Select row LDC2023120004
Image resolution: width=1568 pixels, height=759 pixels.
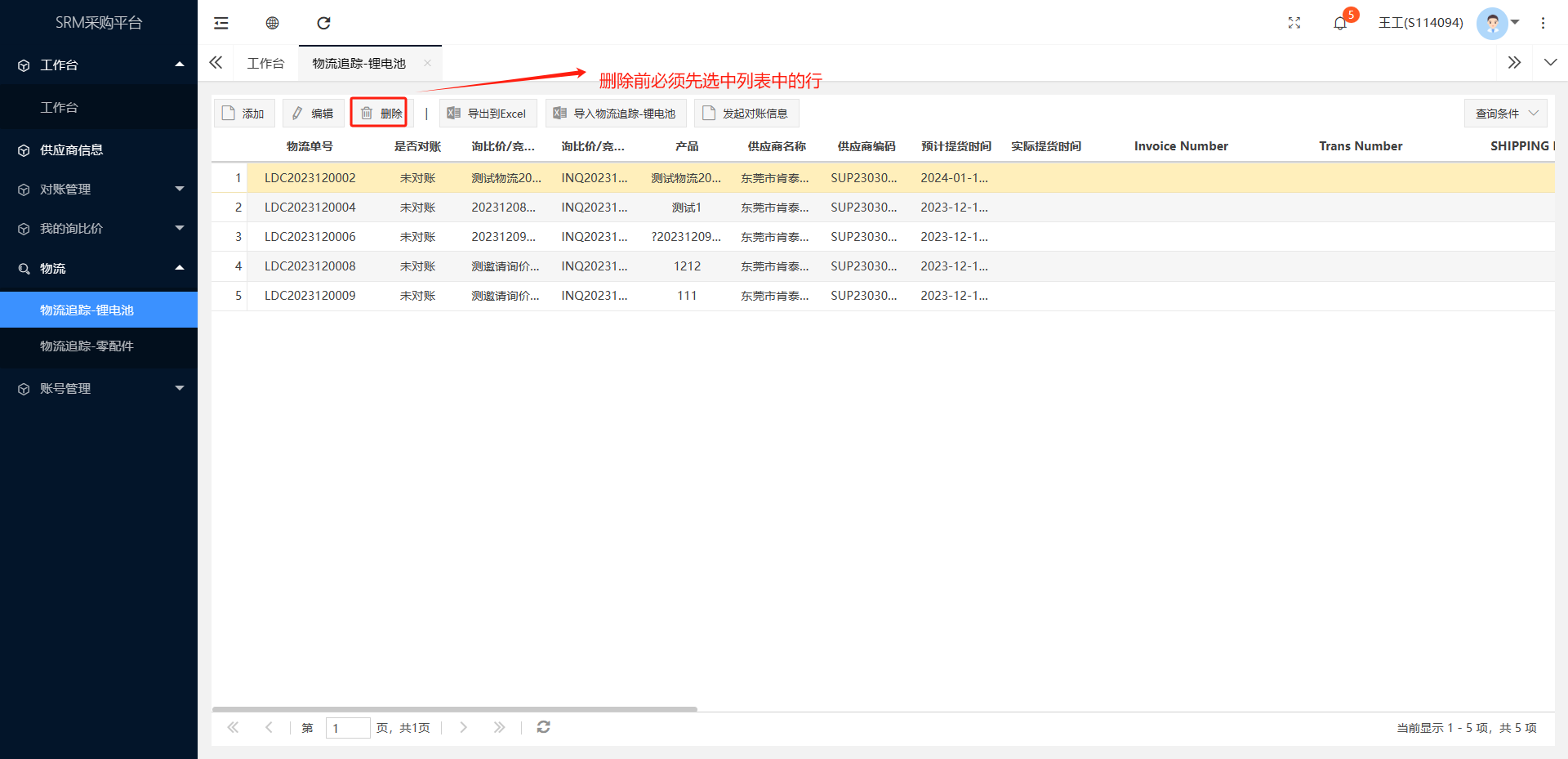883,207
